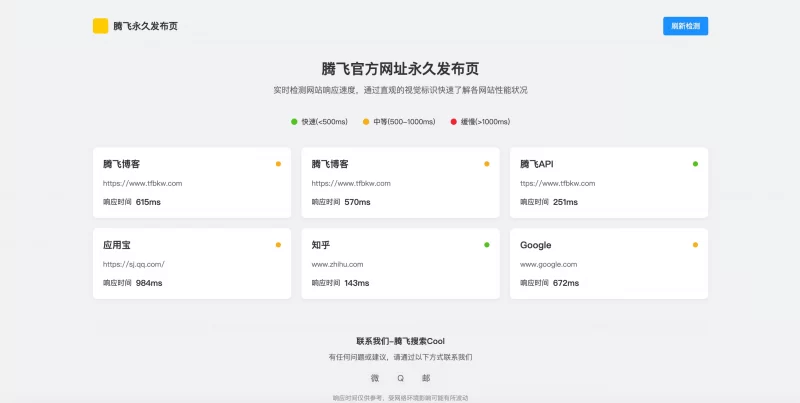Click the https://sj.qq.com/ URL
This screenshot has width=800, height=403.
click(x=134, y=264)
